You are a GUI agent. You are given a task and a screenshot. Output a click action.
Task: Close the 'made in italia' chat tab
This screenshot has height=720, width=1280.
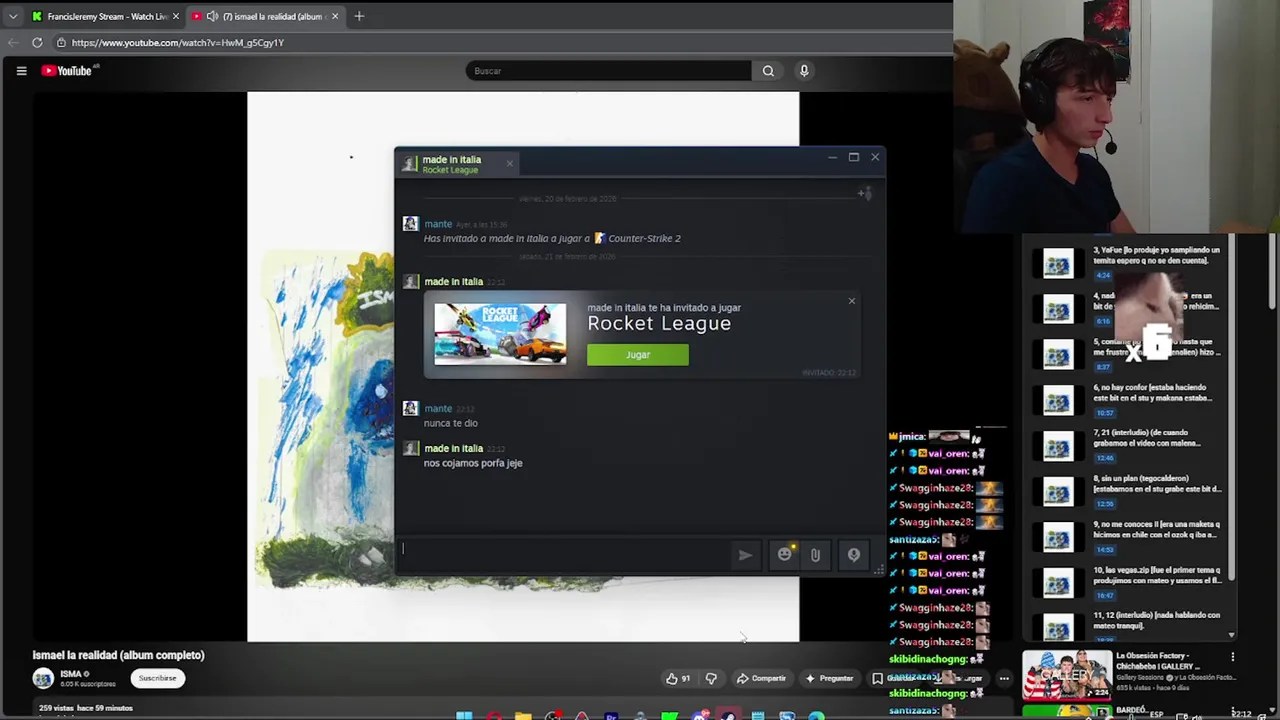click(x=509, y=164)
